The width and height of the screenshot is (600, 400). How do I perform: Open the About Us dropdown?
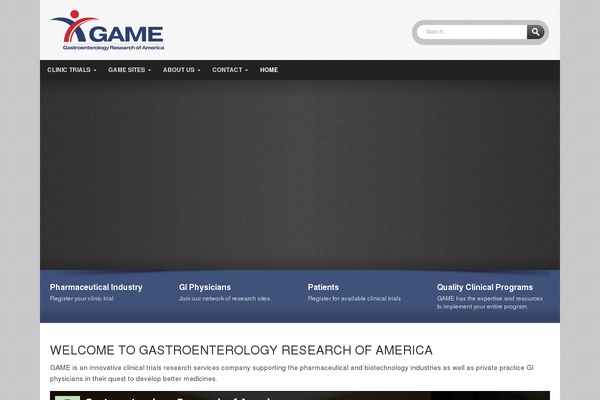point(181,70)
